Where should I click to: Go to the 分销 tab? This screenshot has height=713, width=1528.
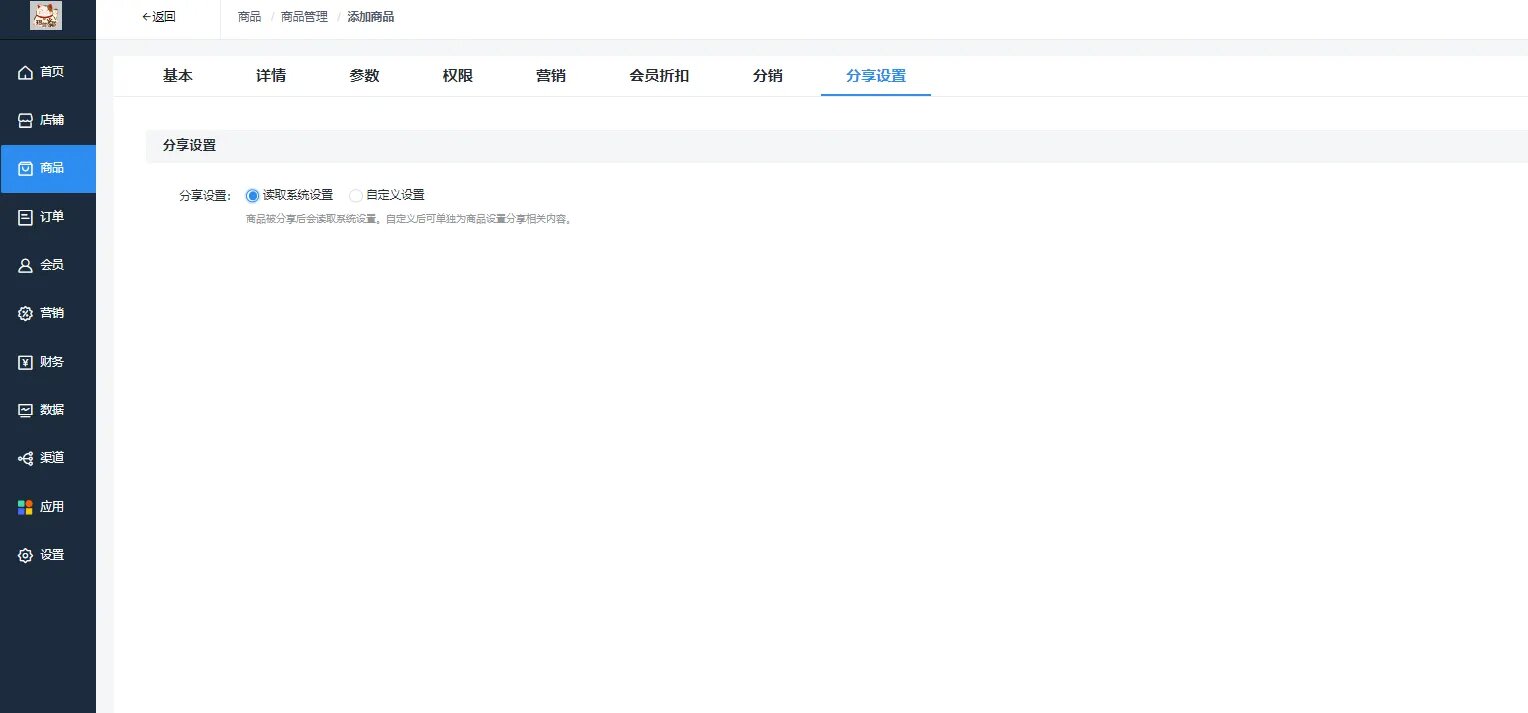(x=768, y=76)
